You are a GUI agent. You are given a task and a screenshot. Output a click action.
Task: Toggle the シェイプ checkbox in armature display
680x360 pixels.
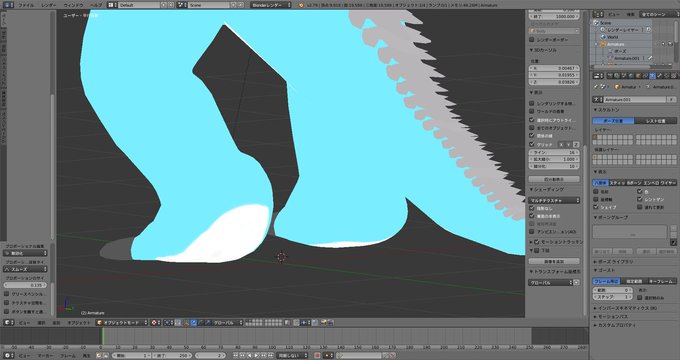(595, 207)
